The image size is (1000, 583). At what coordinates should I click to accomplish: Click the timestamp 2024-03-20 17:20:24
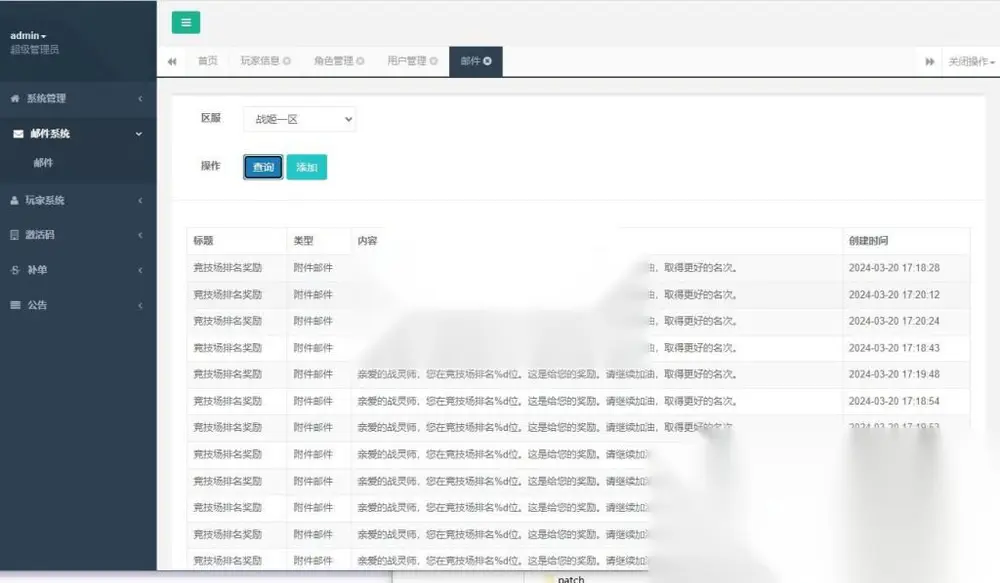coord(894,321)
